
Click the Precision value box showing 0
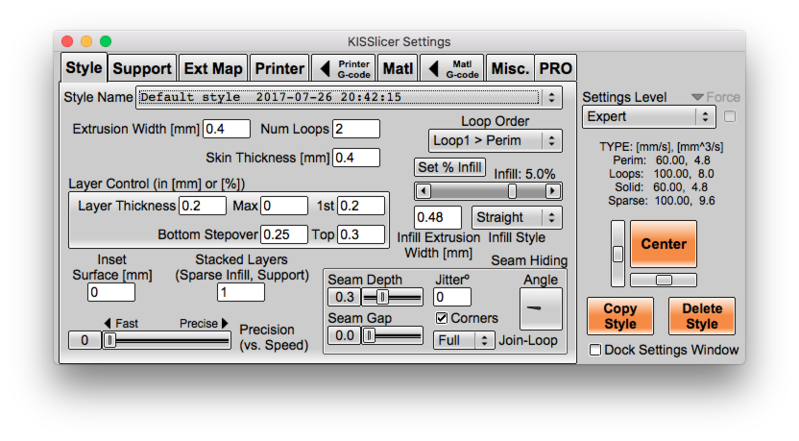click(x=85, y=340)
